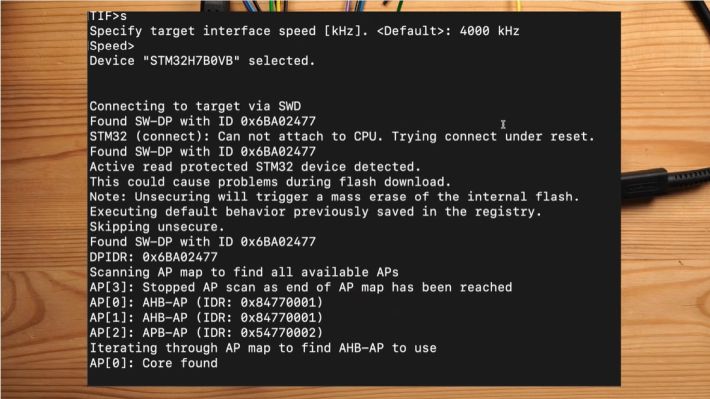Click the "TIF>s" prompt line
The width and height of the screenshot is (710, 399).
[x=108, y=16]
